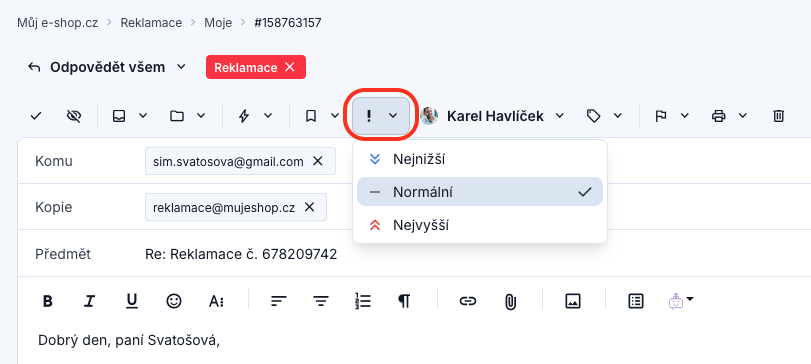Viewport: 811px width, 364px height.
Task: Select Normální priority option
Action: pos(480,192)
